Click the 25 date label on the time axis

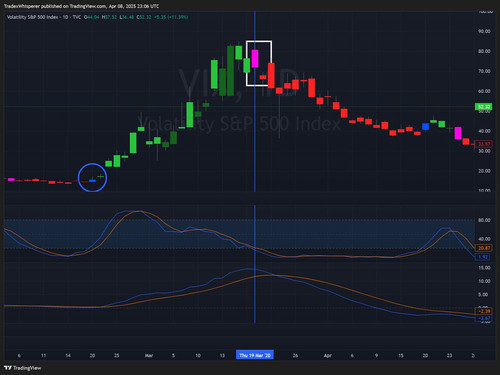tap(117, 355)
